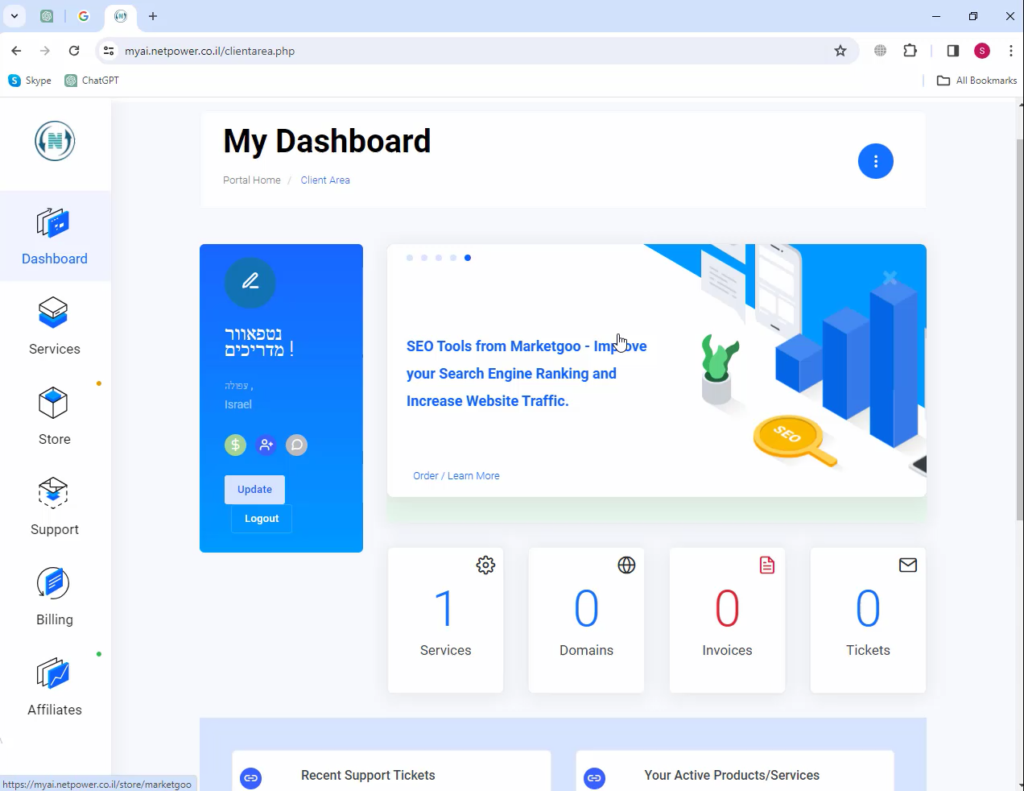Expand the browser tab search chevron
1024x791 pixels.
pos(14,16)
